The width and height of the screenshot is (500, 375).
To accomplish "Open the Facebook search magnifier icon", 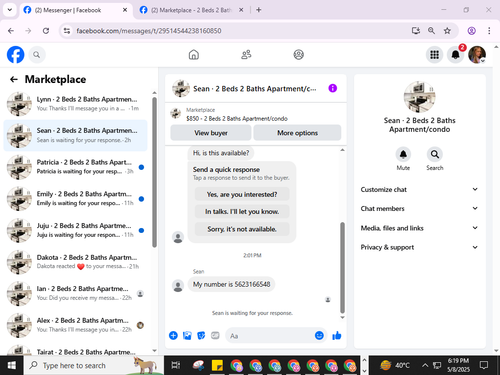I will click(37, 55).
